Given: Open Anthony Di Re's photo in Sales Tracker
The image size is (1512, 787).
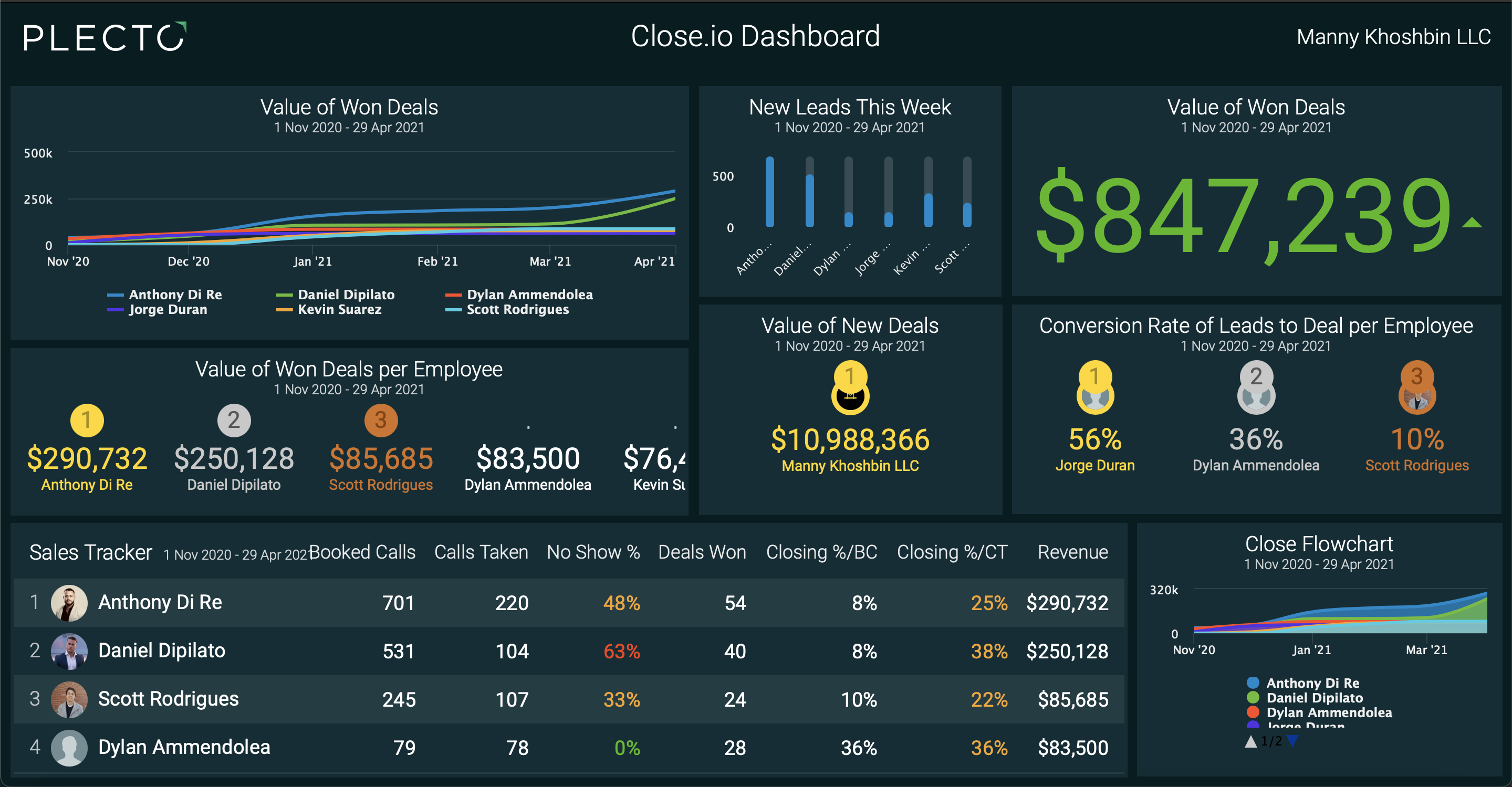Looking at the screenshot, I should 69,603.
